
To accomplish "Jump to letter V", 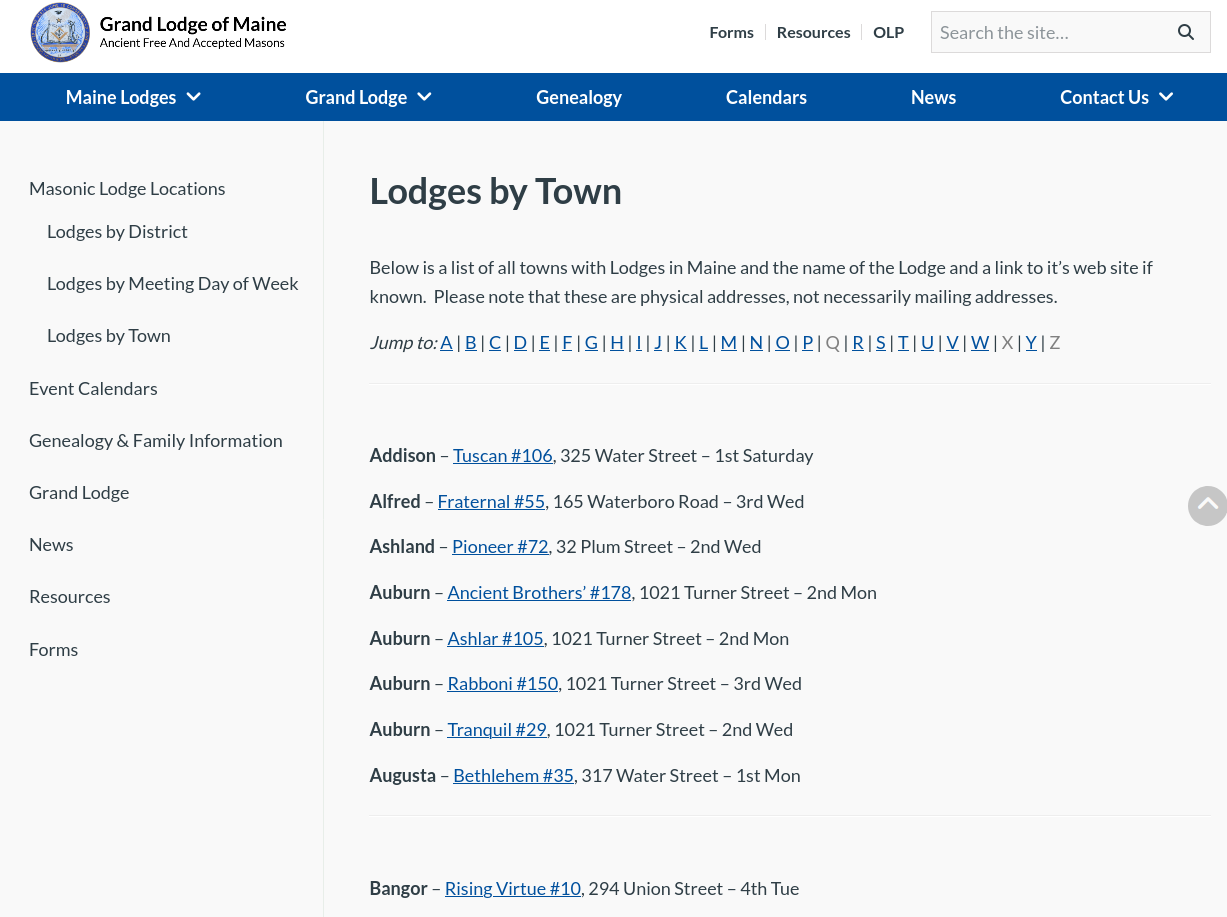I will tap(952, 342).
